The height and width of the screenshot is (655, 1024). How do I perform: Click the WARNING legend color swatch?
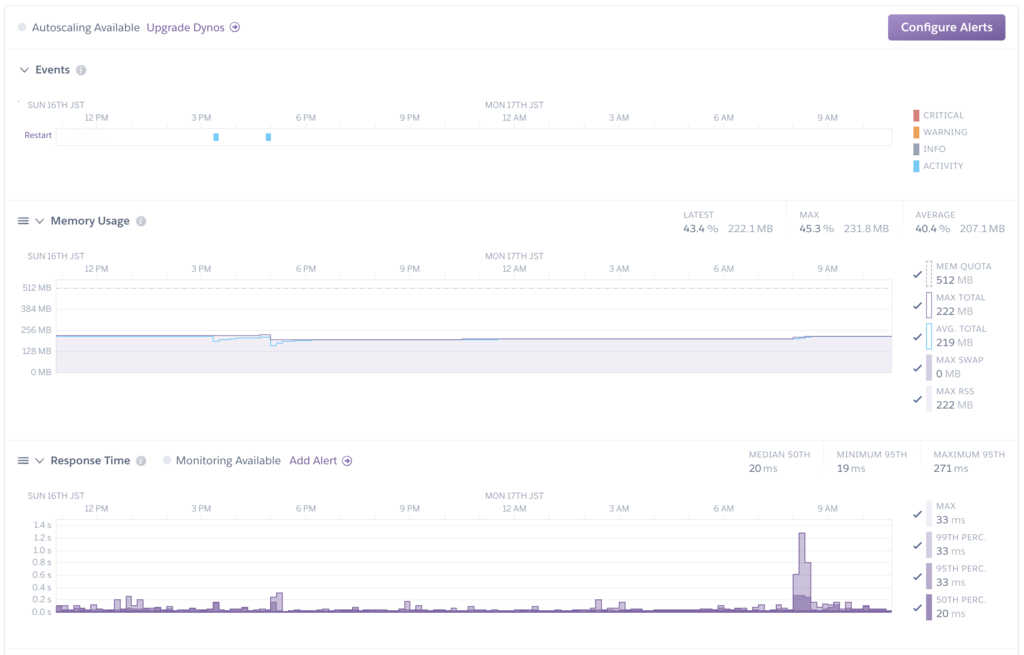916,133
